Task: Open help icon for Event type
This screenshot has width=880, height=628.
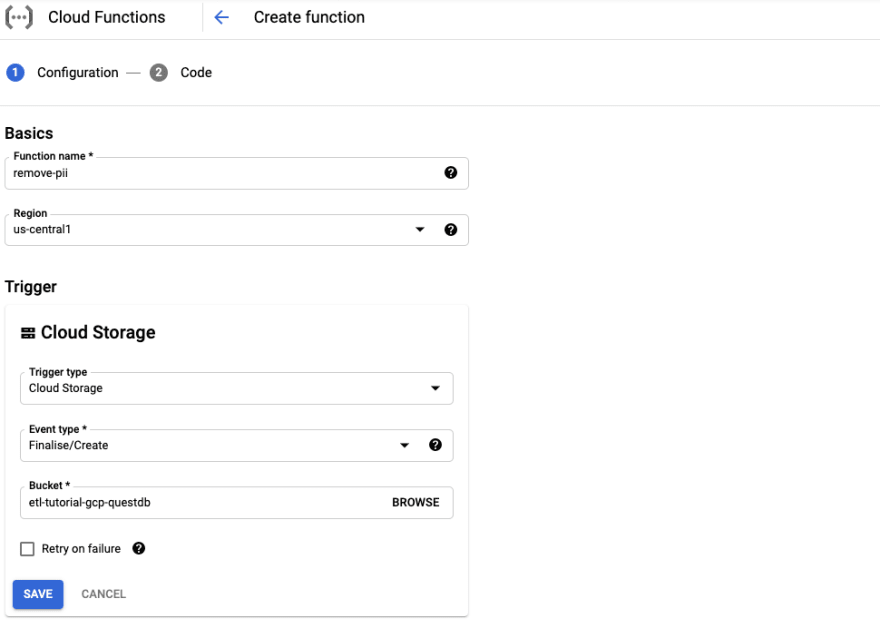Action: point(436,445)
